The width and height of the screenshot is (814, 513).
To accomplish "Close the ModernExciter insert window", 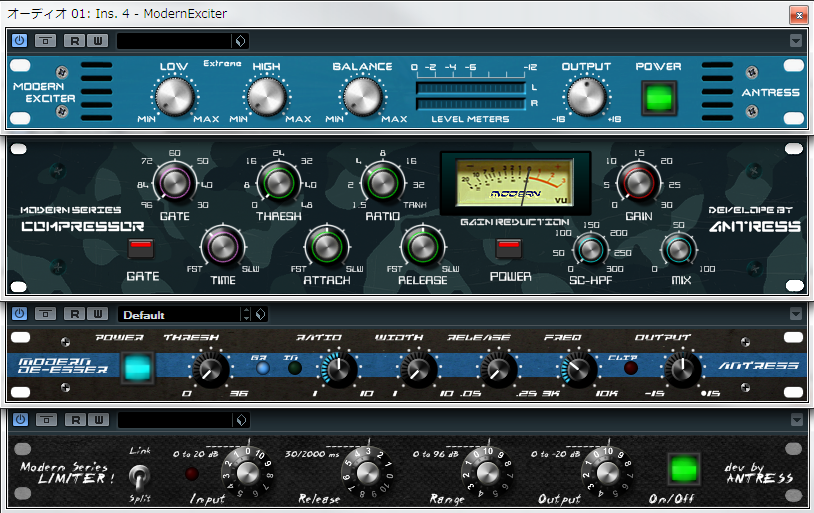I will tap(798, 15).
